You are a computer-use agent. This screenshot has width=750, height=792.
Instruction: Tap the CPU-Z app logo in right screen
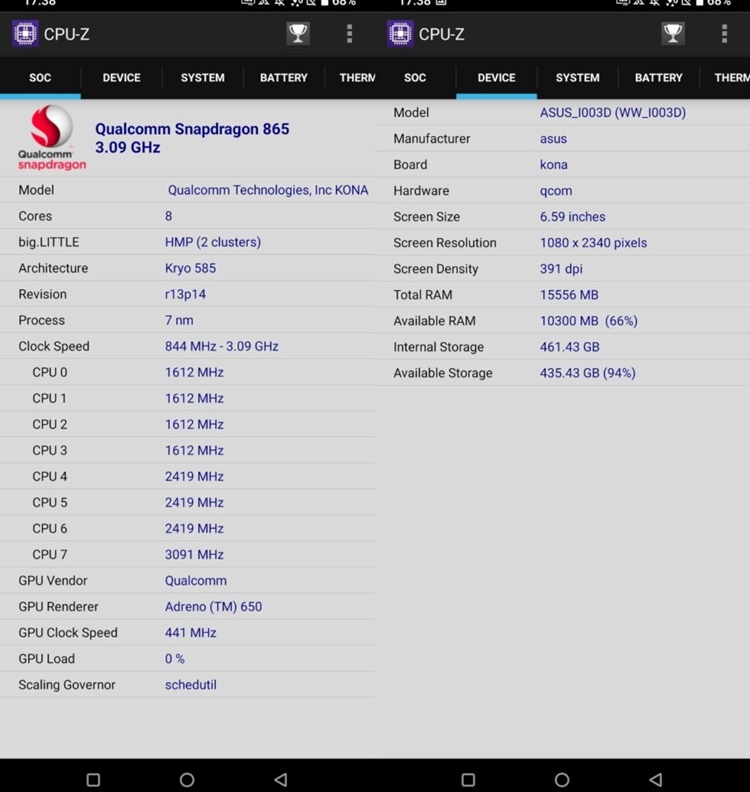401,34
